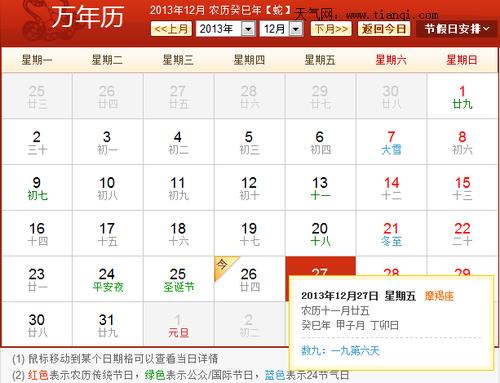The image size is (500, 383).
Task: Select December 4 初二 cell
Action: [179, 142]
